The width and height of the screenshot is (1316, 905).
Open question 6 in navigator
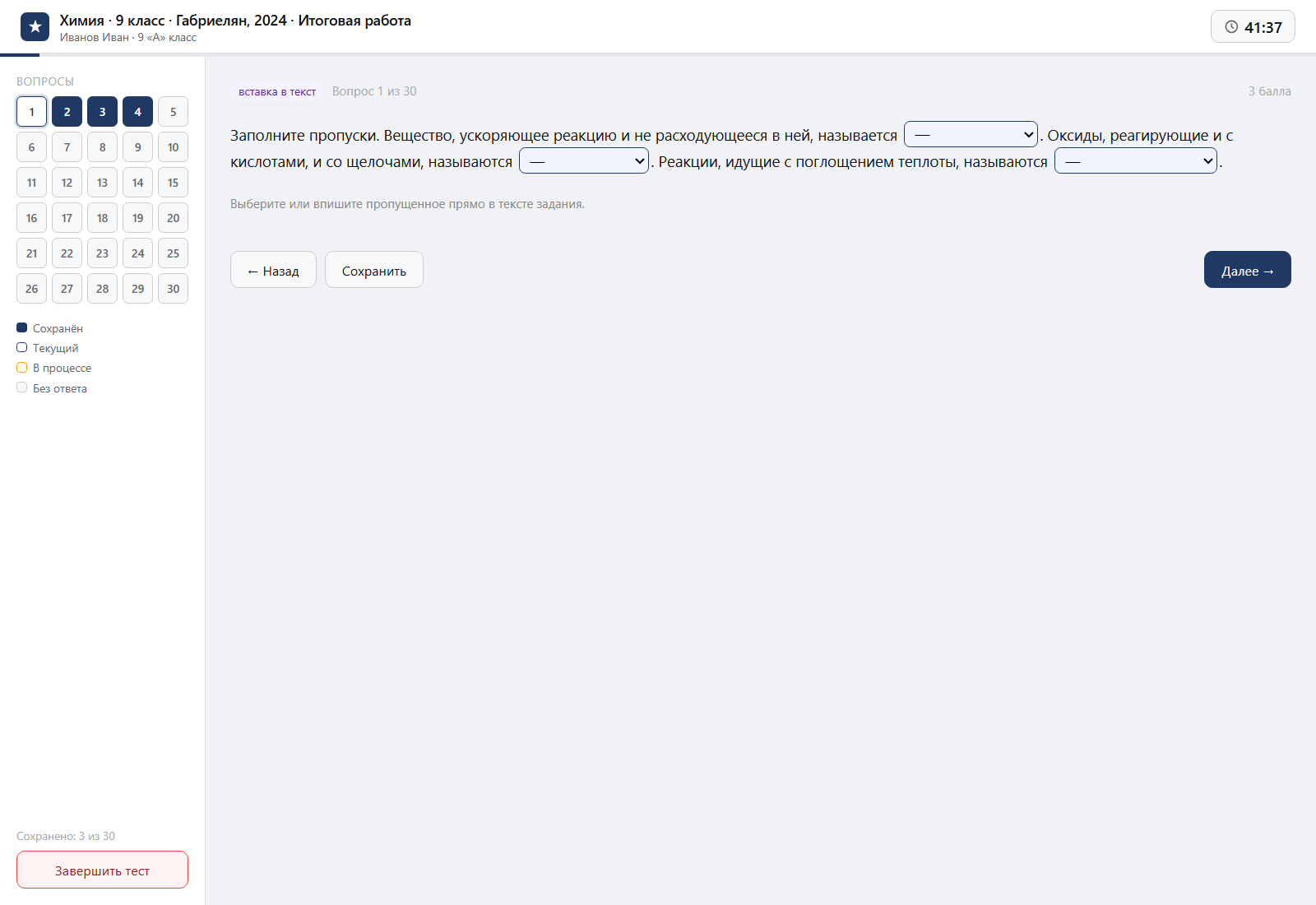(31, 147)
